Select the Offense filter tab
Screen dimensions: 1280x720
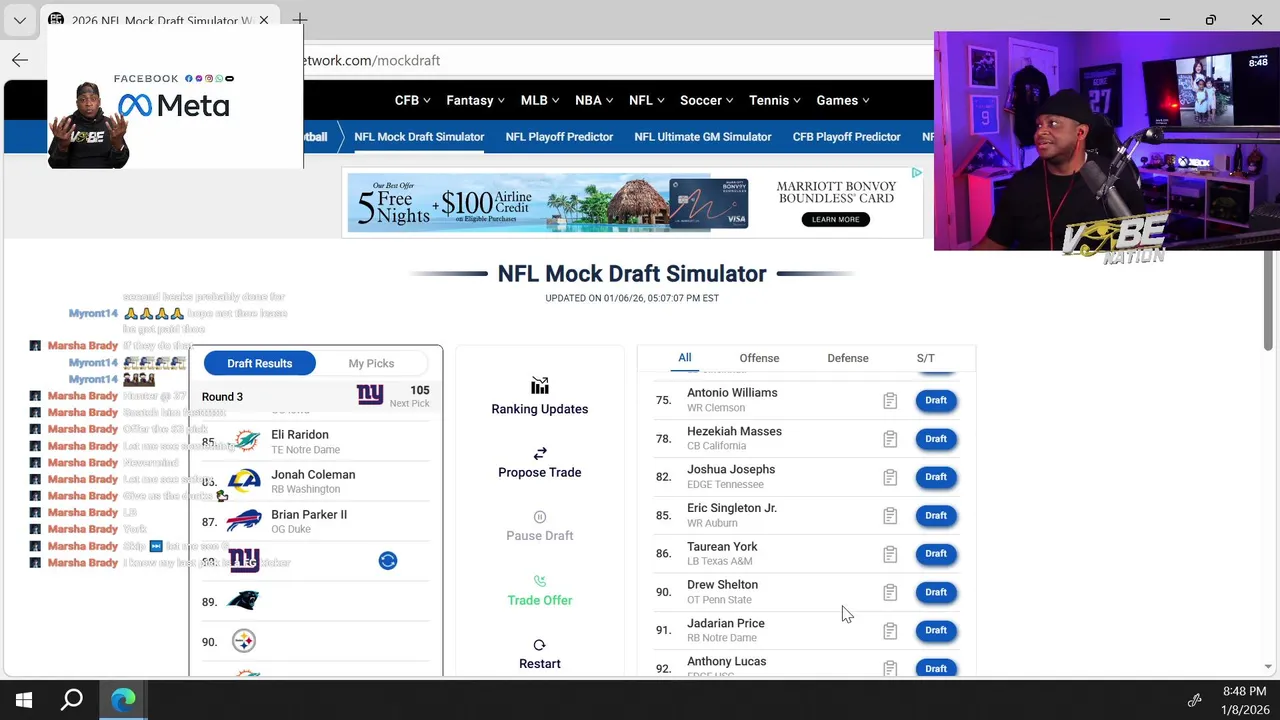pos(759,358)
